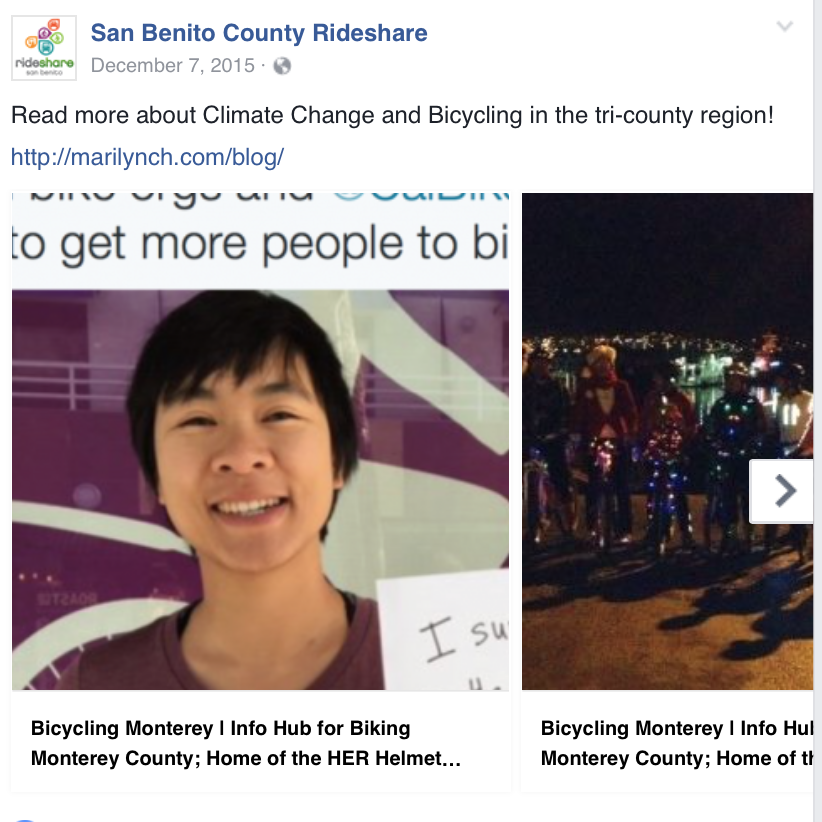The height and width of the screenshot is (822, 822).
Task: Open the post options dropdown chevron
Action: click(x=784, y=26)
